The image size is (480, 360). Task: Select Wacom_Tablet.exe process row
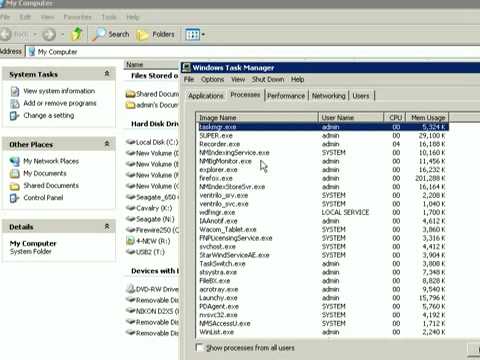(x=322, y=230)
